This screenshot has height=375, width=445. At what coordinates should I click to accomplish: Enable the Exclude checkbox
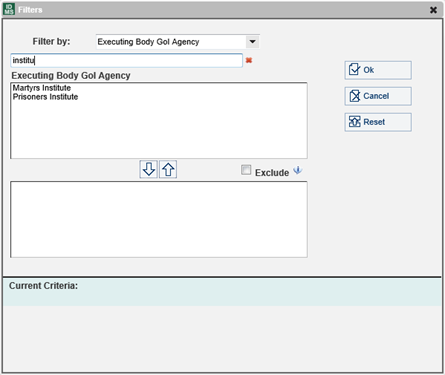pos(246,170)
